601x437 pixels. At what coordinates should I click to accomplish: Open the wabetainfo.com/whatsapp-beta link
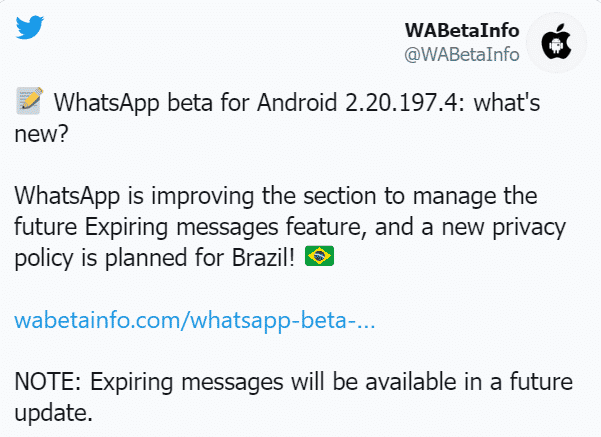(x=195, y=320)
